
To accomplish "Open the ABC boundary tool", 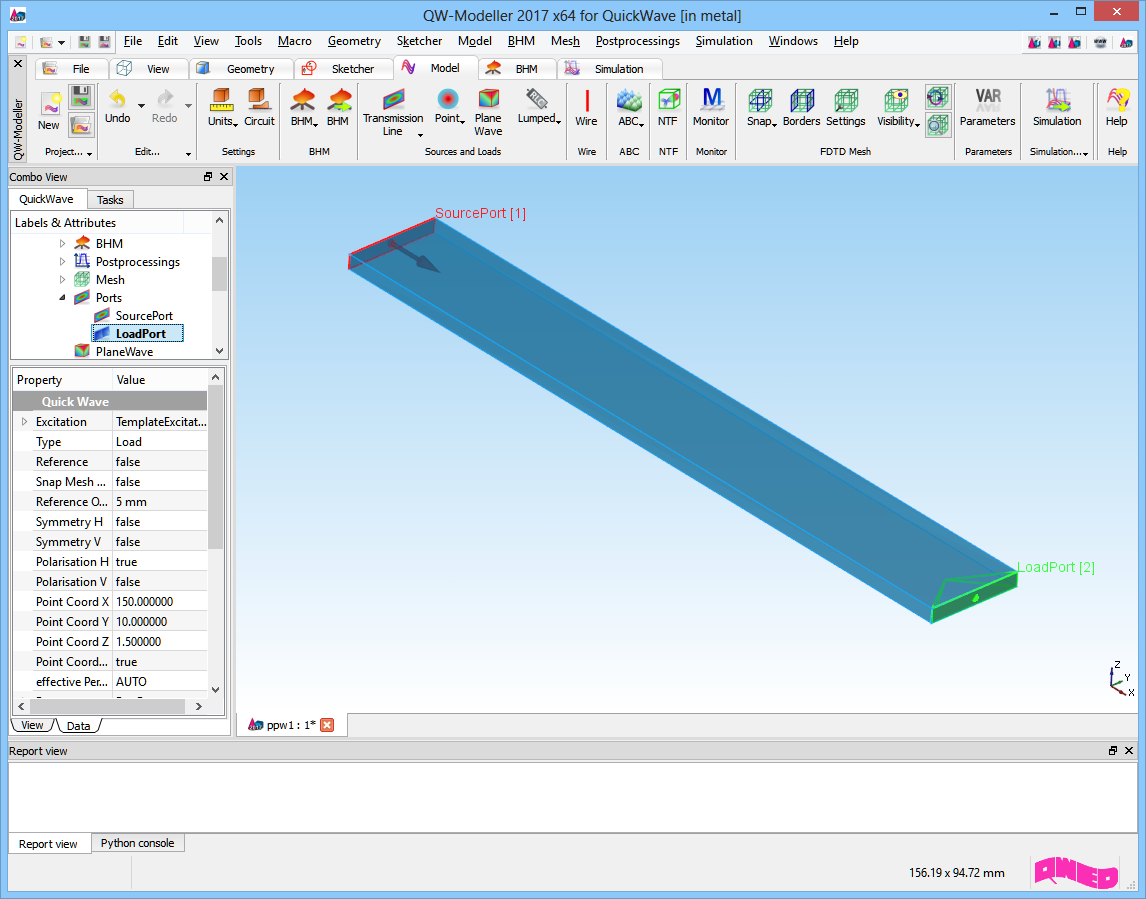I will 630,107.
